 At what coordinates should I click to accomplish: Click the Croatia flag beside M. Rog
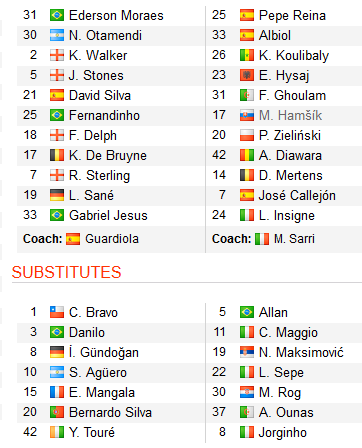(x=247, y=392)
